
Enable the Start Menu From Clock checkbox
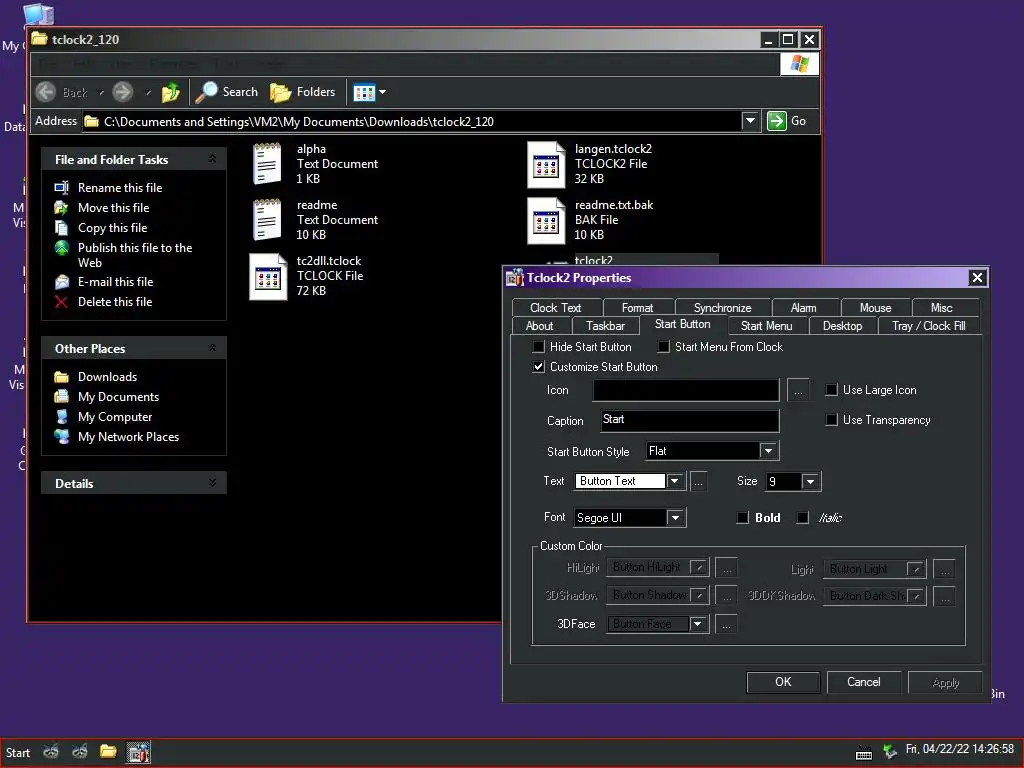tap(664, 346)
